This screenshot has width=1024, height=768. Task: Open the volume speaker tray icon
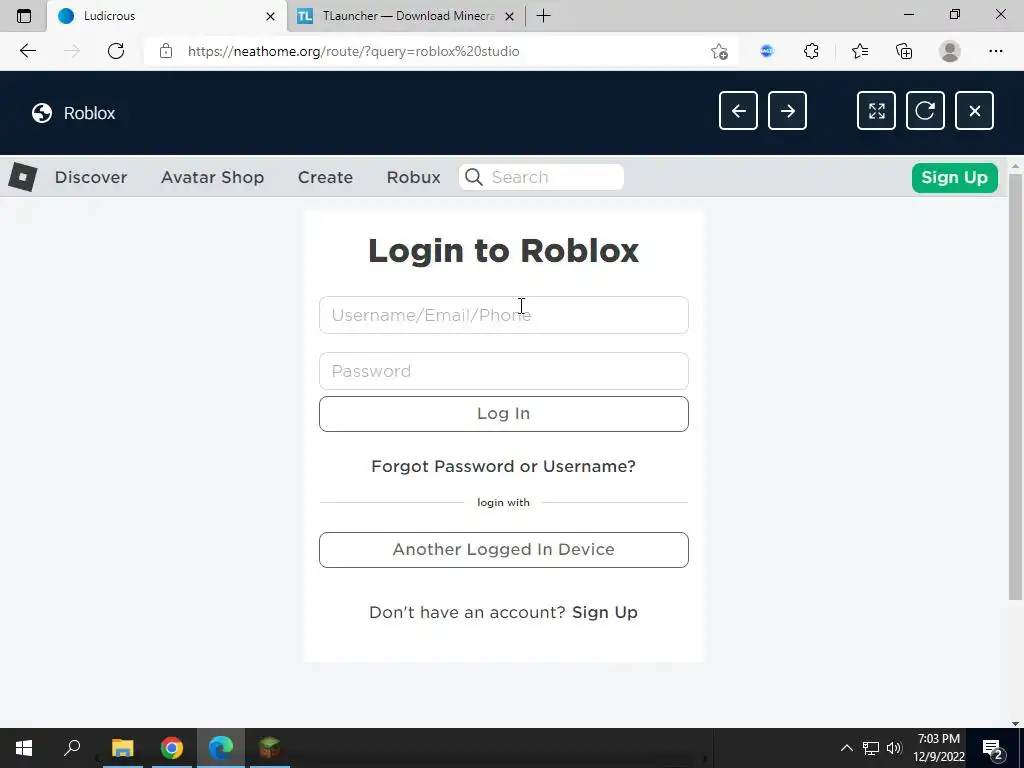click(x=894, y=748)
